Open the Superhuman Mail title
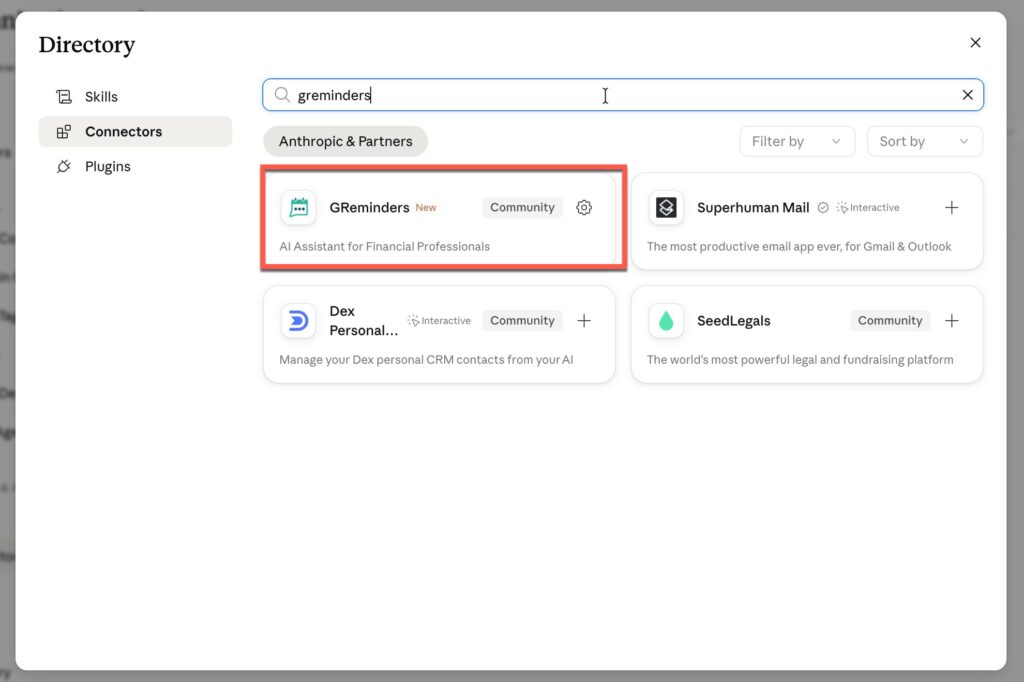The height and width of the screenshot is (682, 1024). click(753, 208)
